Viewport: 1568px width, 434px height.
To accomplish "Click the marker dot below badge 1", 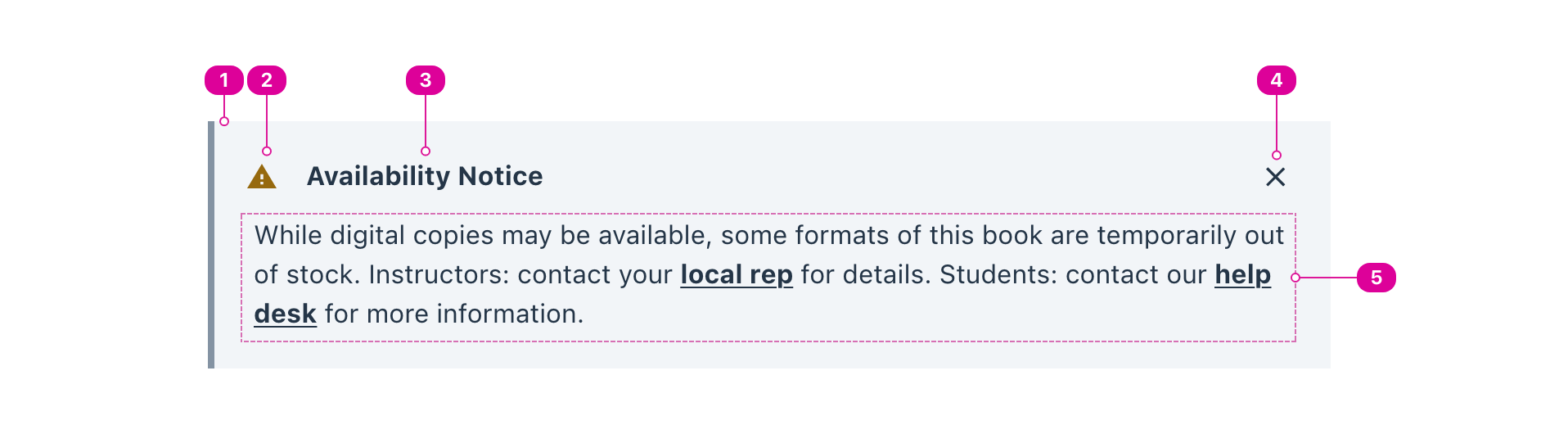I will coord(224,121).
